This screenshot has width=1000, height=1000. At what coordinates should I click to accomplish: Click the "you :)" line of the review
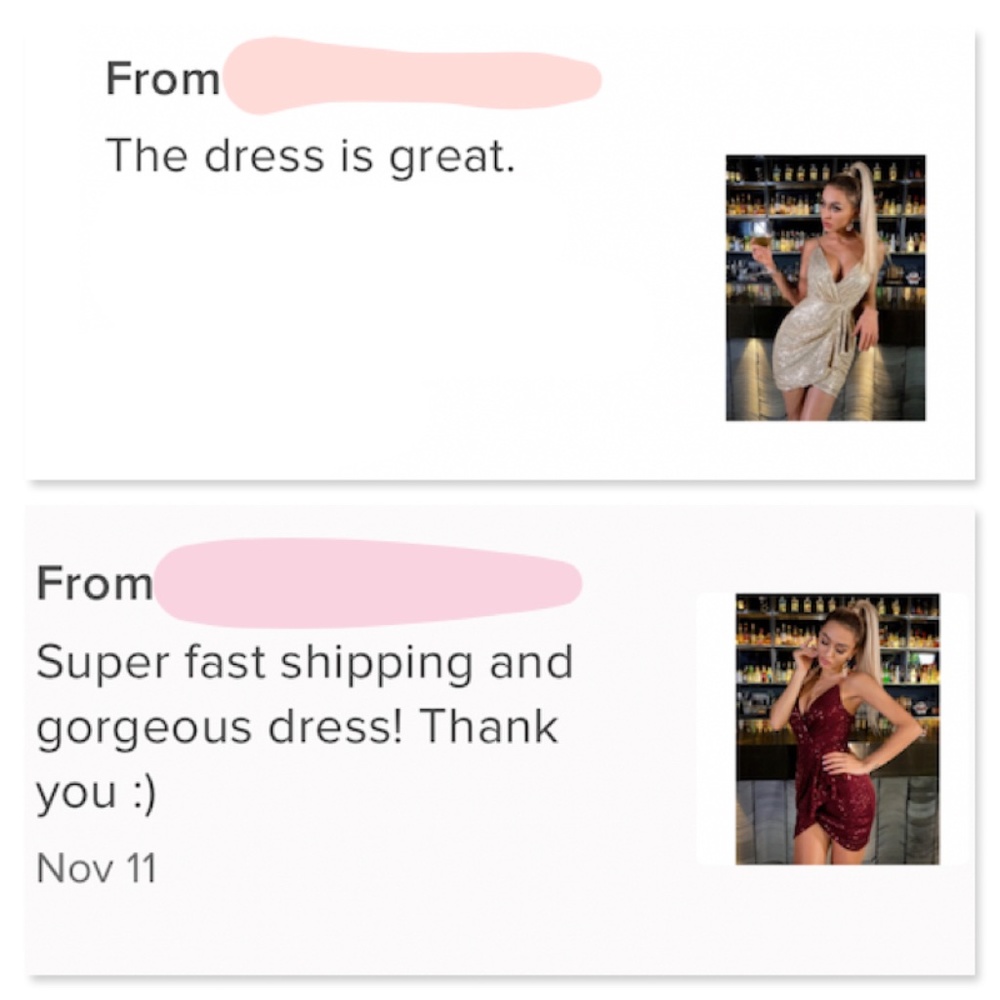(x=96, y=793)
